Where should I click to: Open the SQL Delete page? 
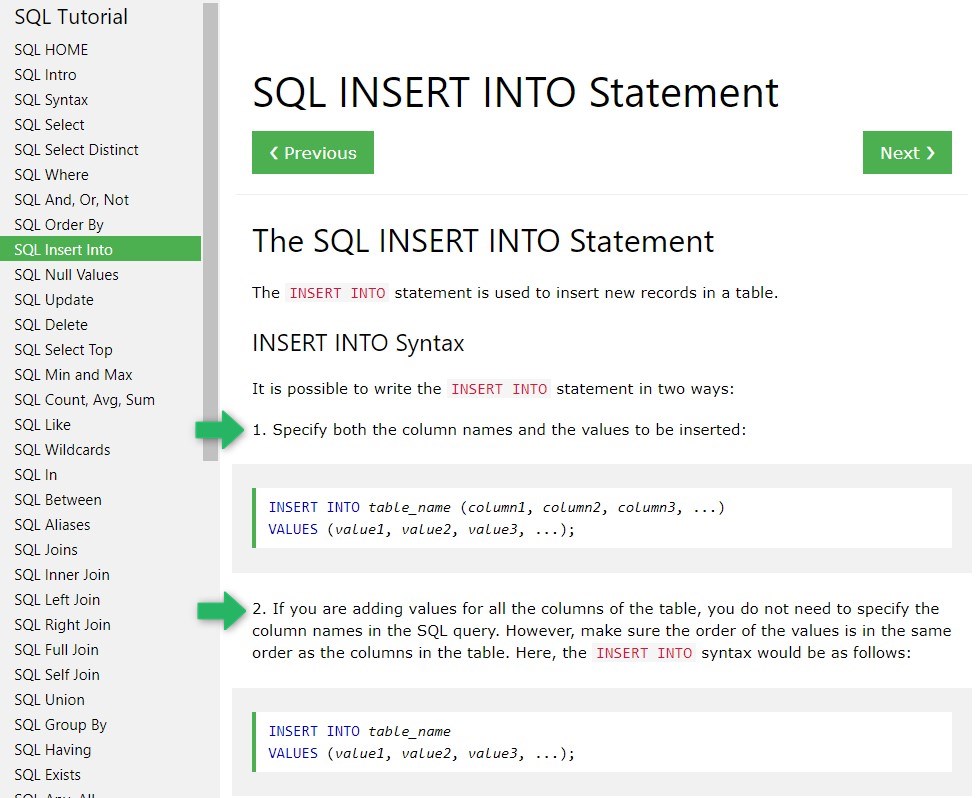pyautogui.click(x=51, y=324)
